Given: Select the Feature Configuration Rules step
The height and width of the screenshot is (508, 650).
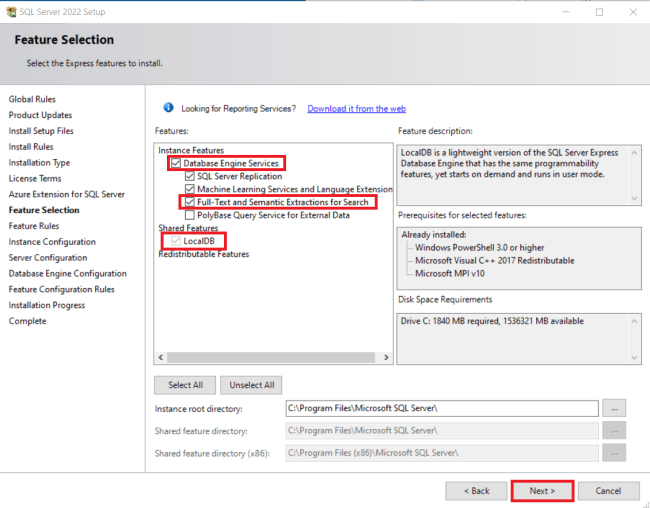Looking at the screenshot, I should (62, 289).
